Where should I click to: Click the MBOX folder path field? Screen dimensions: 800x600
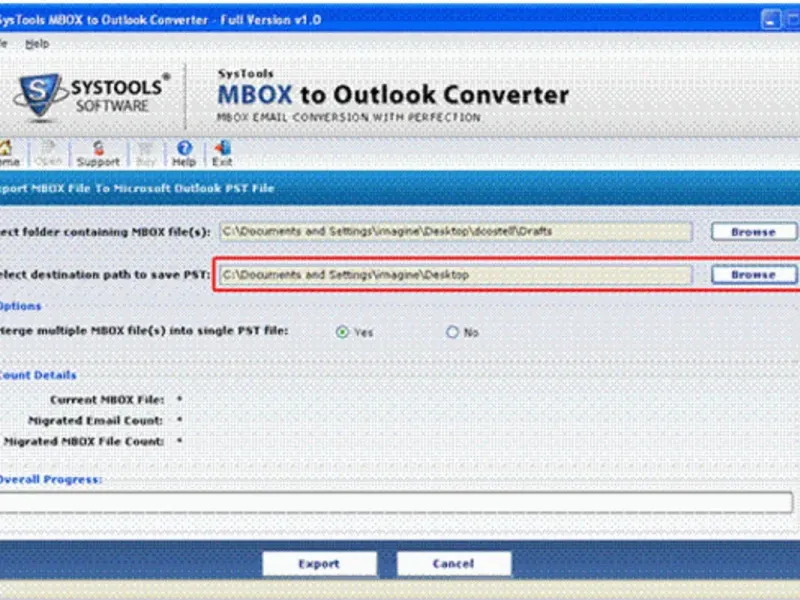[x=456, y=232]
